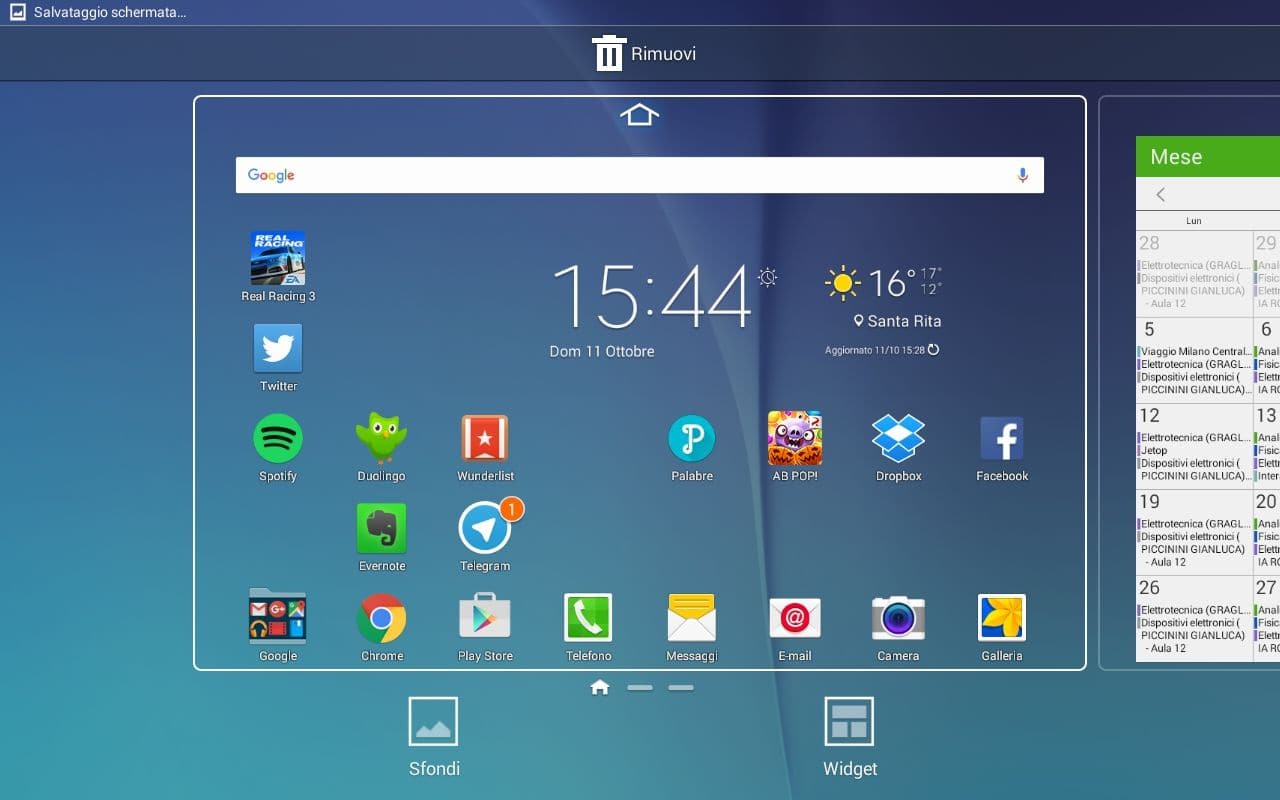Open the Dropbox app
Screen dimensions: 1280x800
(898, 438)
